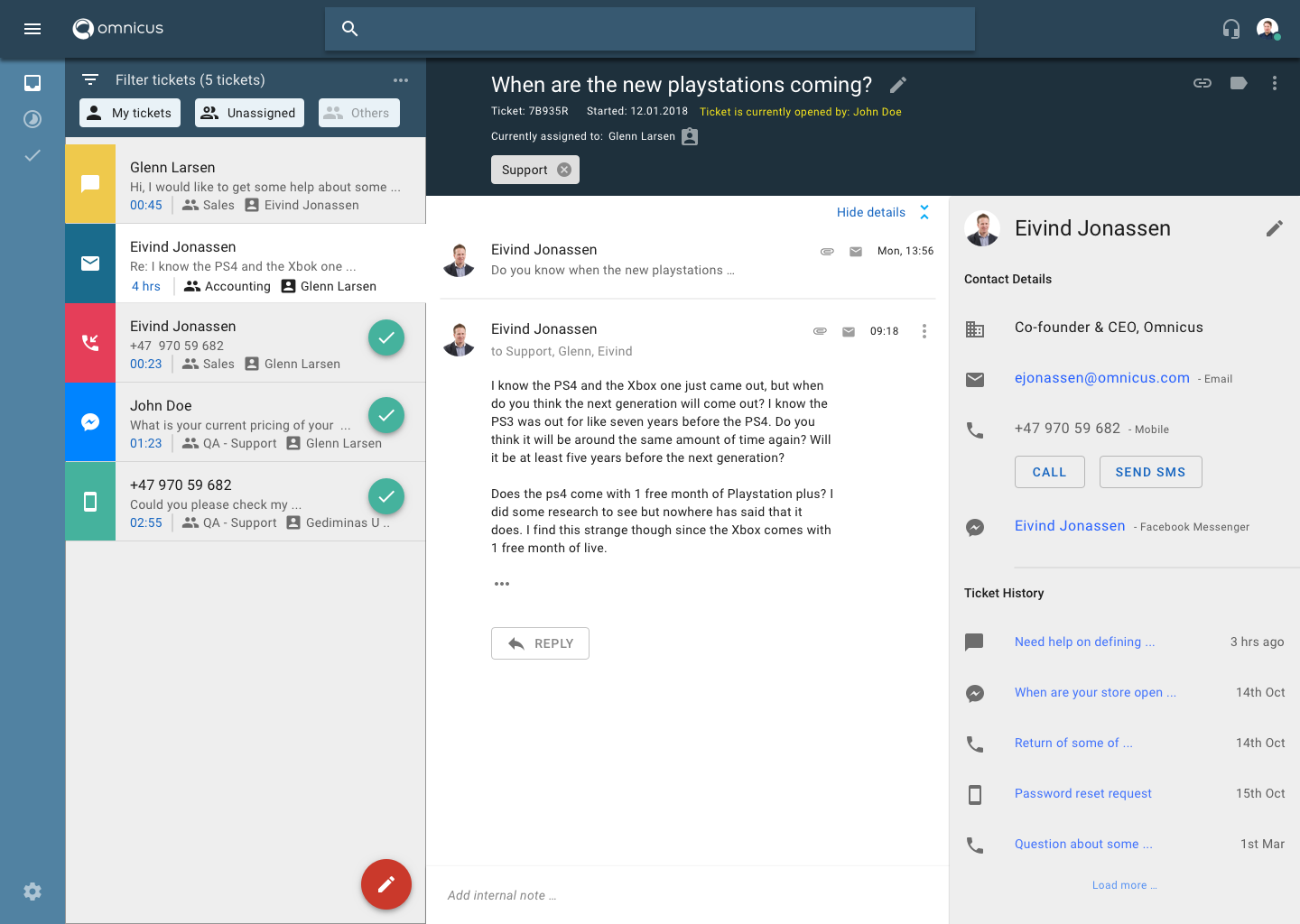This screenshot has height=924, width=1300.
Task: Copy ticket link icon in header
Action: (x=1202, y=83)
